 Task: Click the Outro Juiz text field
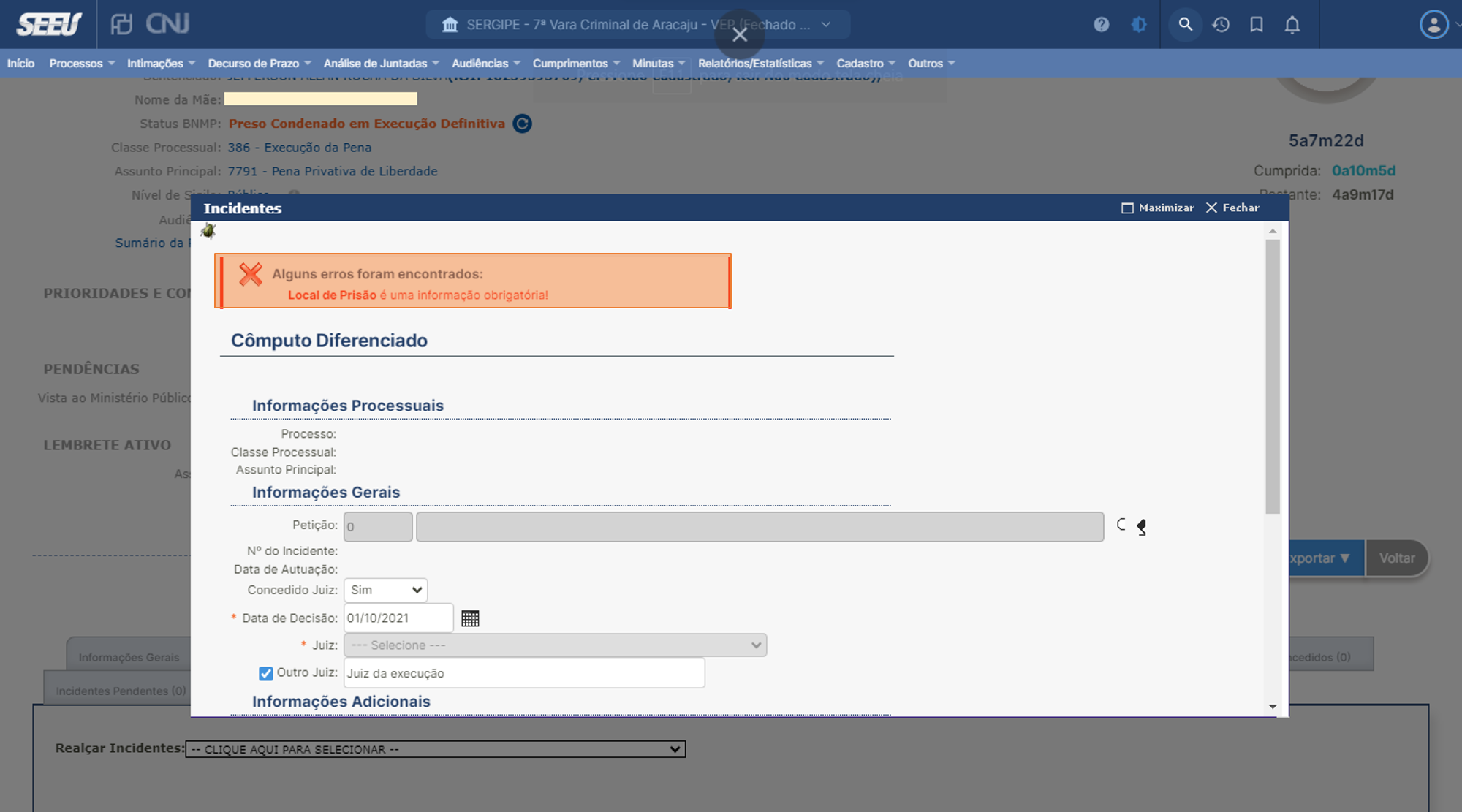point(524,673)
